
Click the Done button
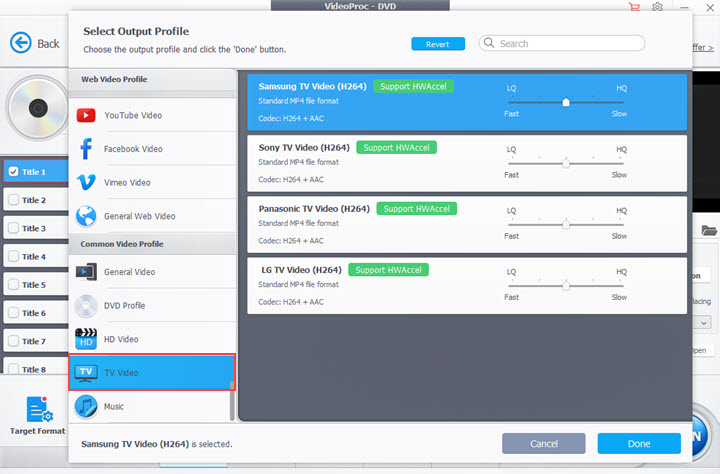(639, 444)
